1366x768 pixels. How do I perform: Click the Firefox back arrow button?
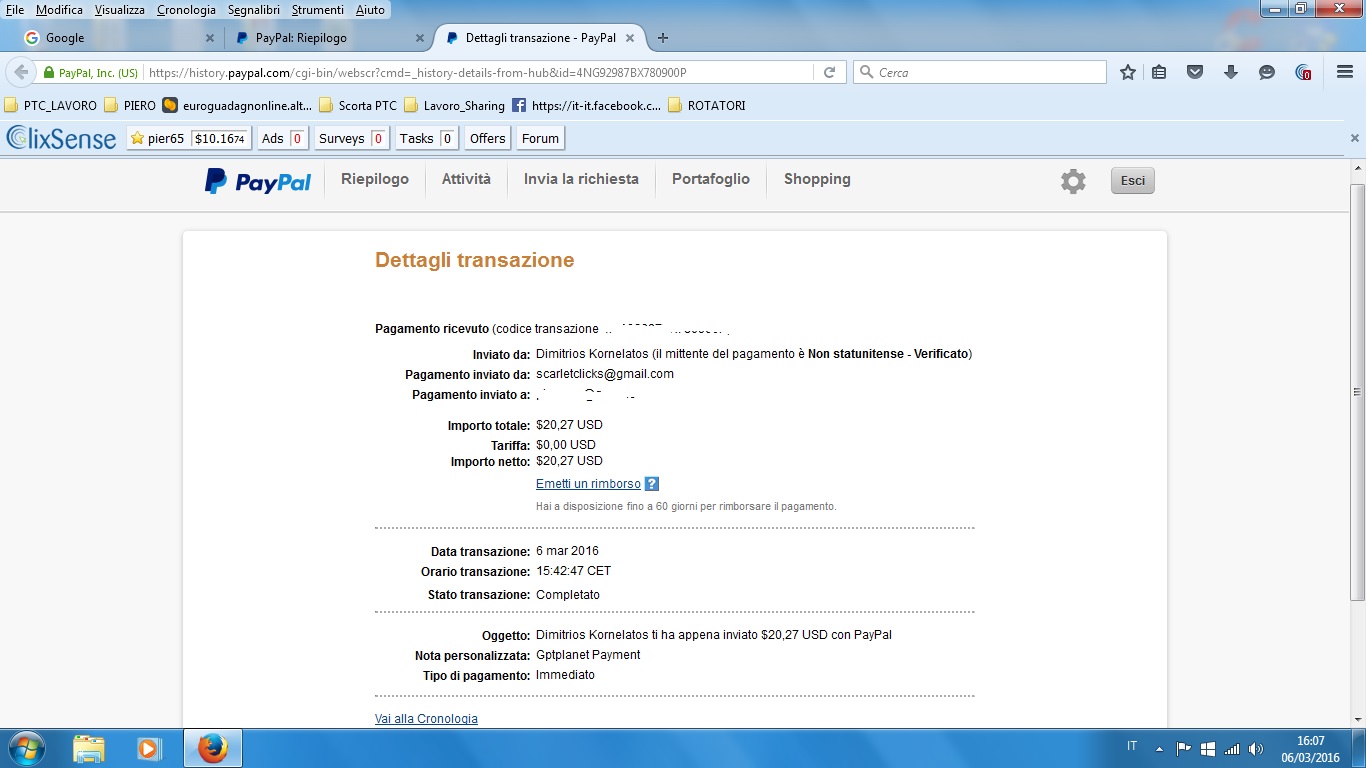click(21, 72)
